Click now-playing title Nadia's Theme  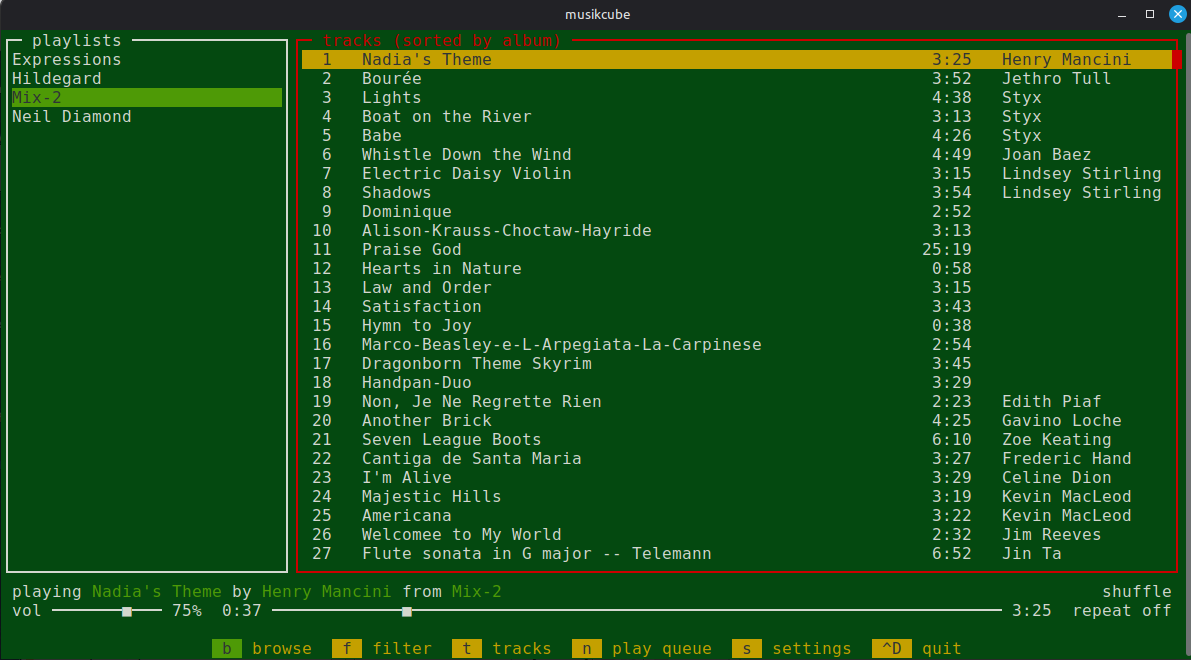pos(156,592)
